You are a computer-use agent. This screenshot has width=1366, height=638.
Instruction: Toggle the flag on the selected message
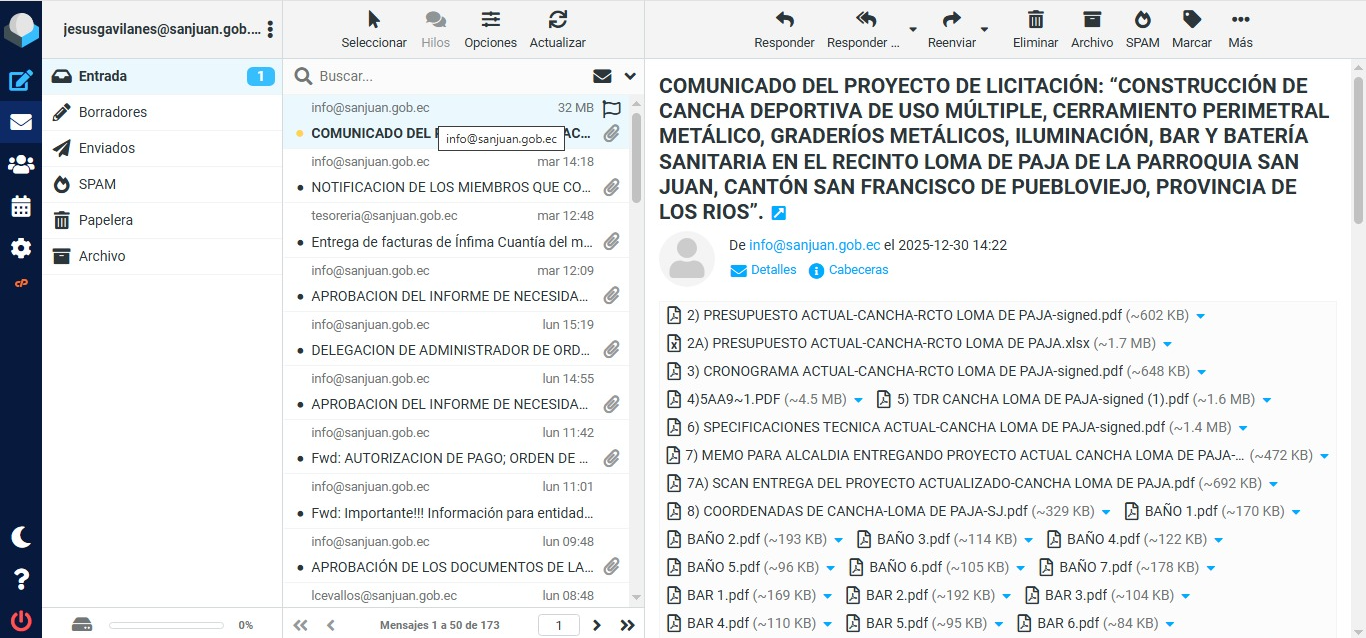pyautogui.click(x=612, y=108)
